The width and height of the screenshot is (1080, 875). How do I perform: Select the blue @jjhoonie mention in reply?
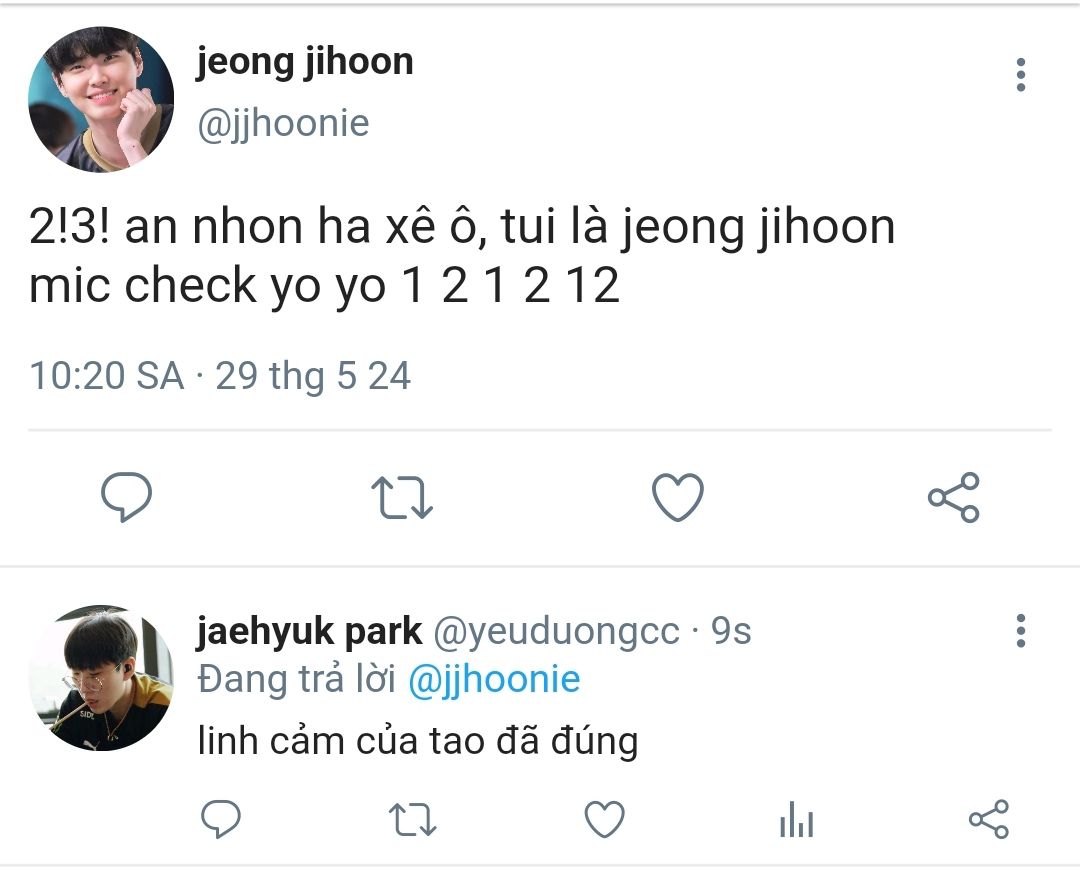coord(494,679)
